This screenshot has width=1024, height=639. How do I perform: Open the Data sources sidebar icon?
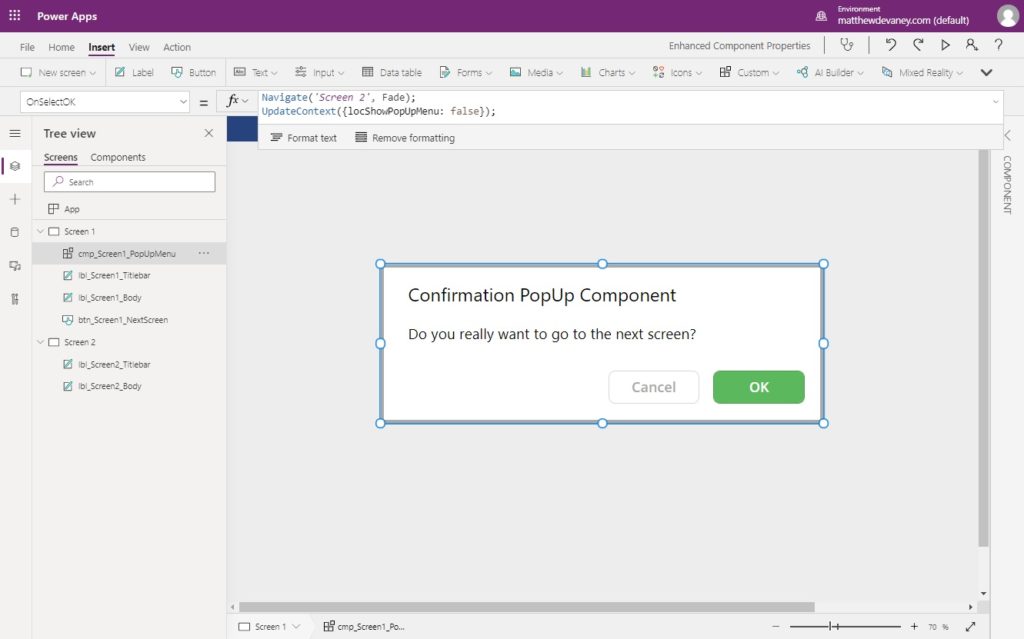15,232
